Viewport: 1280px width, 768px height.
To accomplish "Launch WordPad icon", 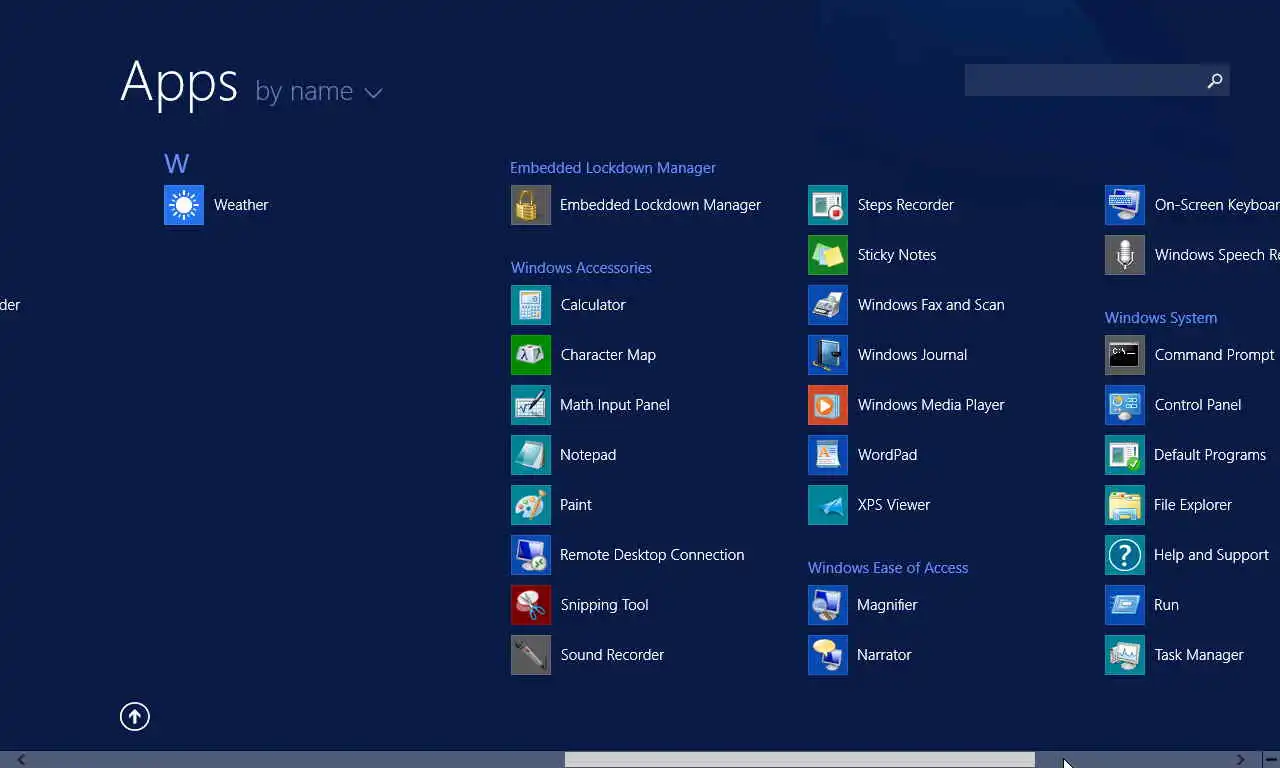I will click(828, 455).
